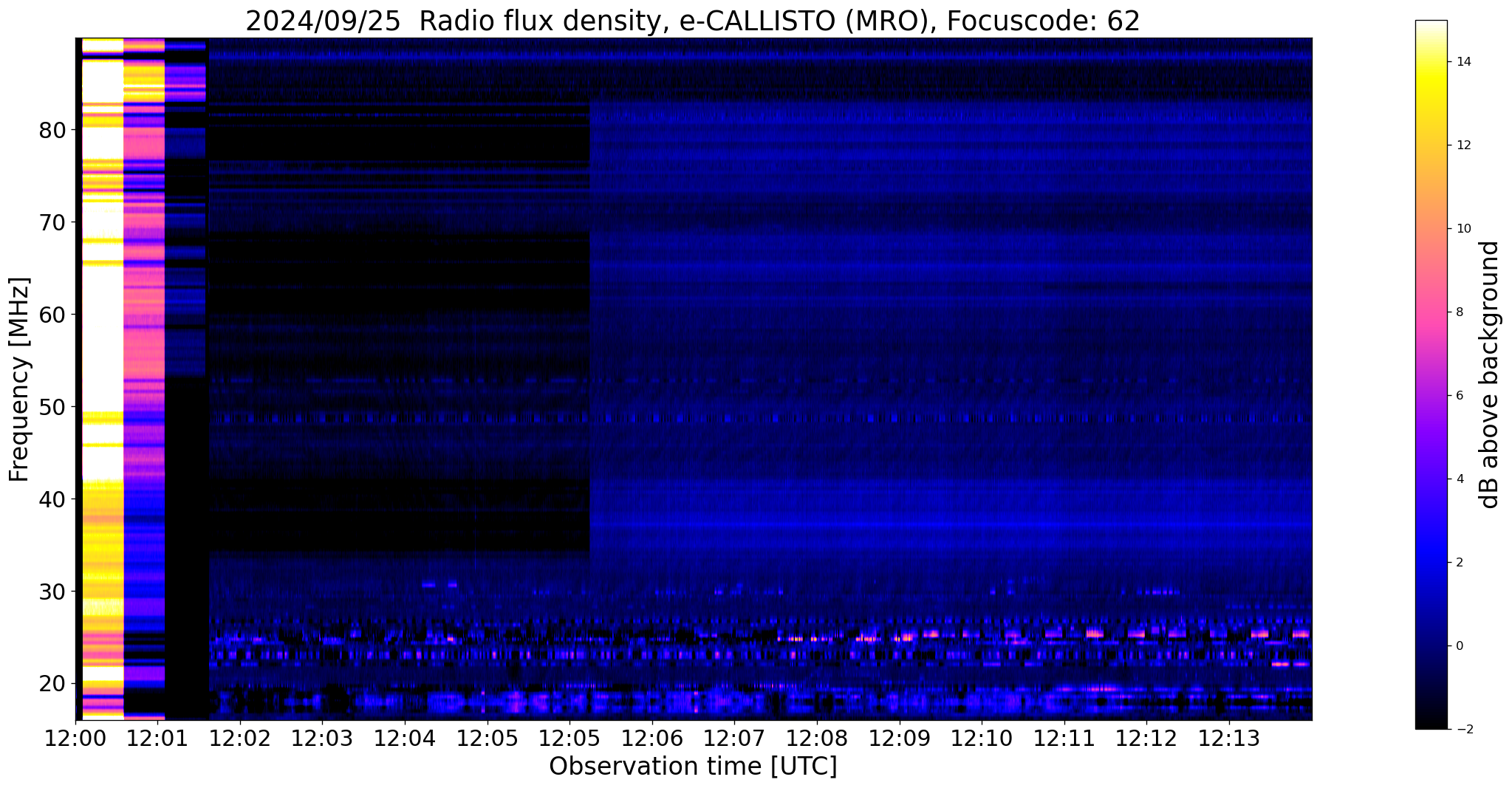Click the colorbar tick label 8
The image size is (1512, 788).
coord(1460,312)
